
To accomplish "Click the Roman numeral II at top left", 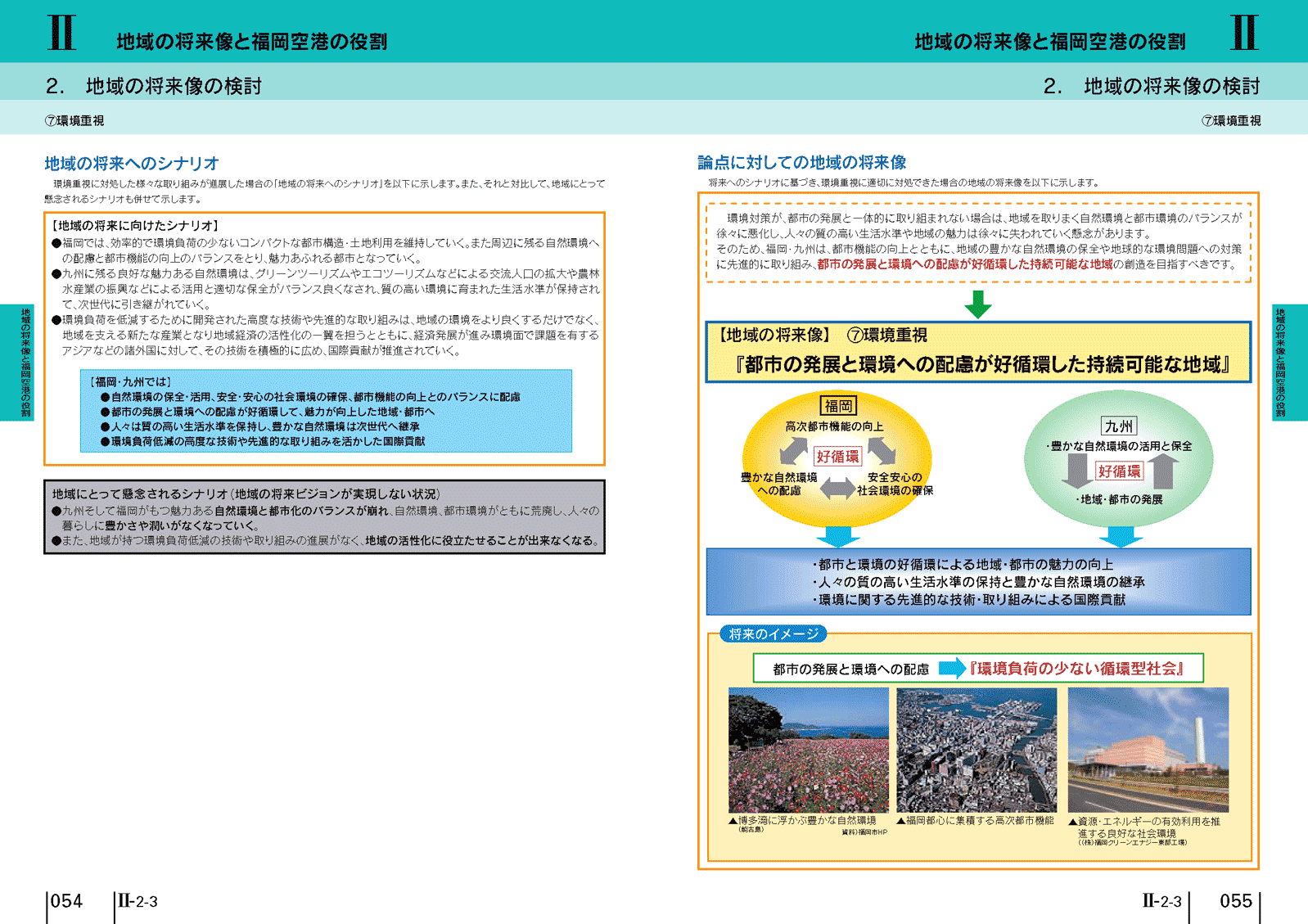I will pos(62,33).
